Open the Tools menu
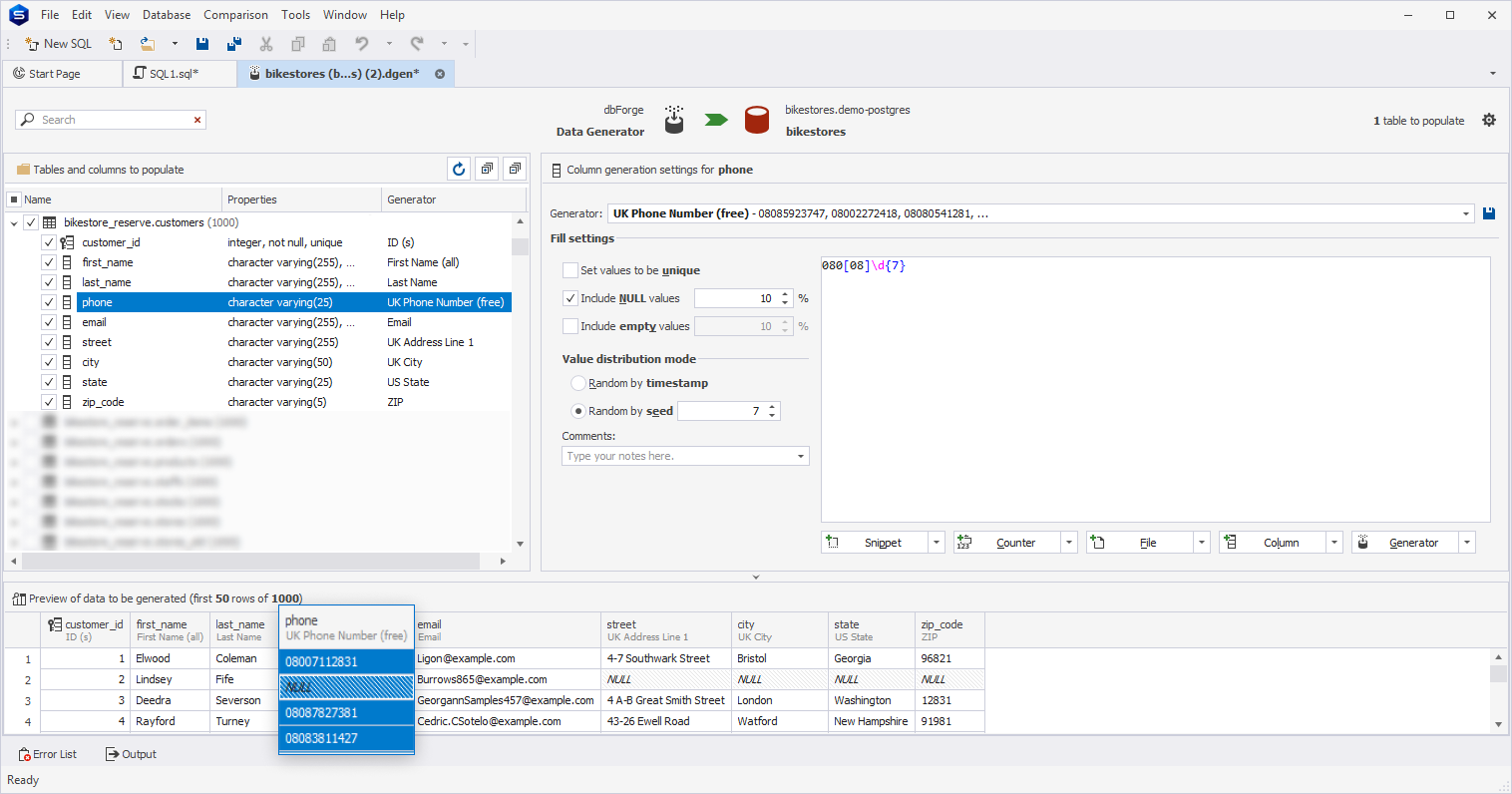This screenshot has height=794, width=1512. click(x=296, y=15)
